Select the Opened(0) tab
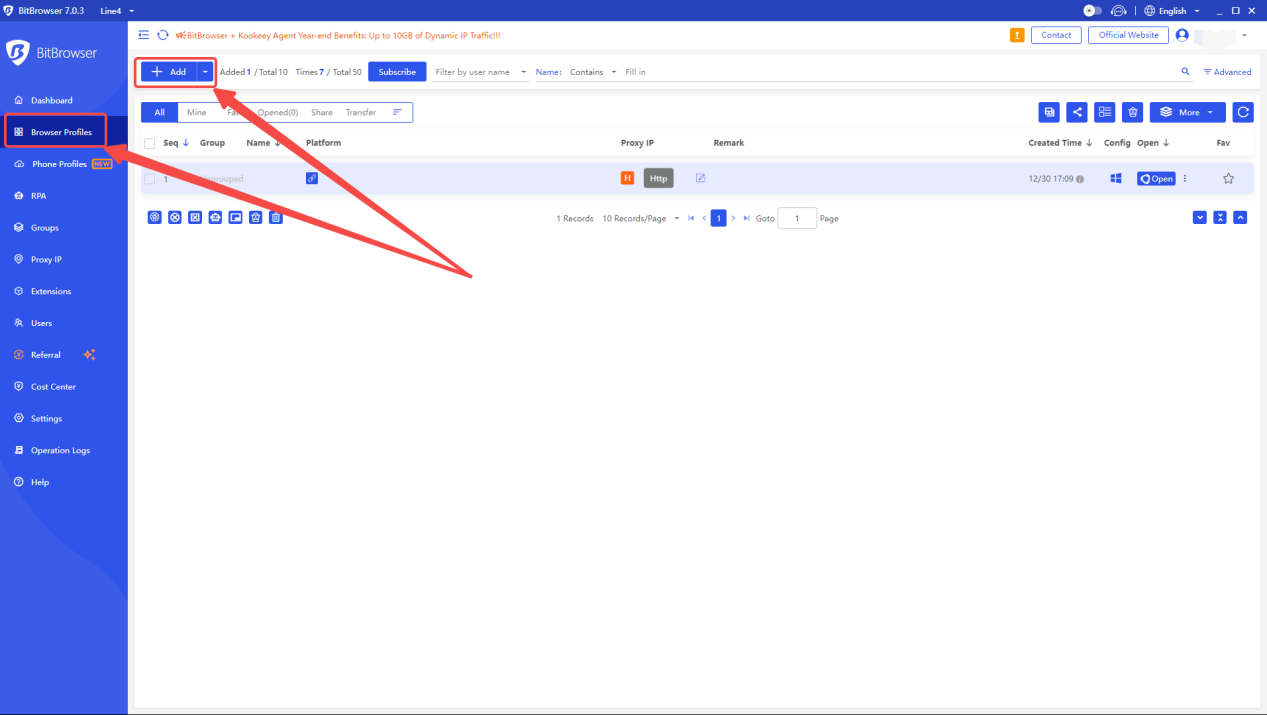The width and height of the screenshot is (1267, 715). pyautogui.click(x=278, y=112)
